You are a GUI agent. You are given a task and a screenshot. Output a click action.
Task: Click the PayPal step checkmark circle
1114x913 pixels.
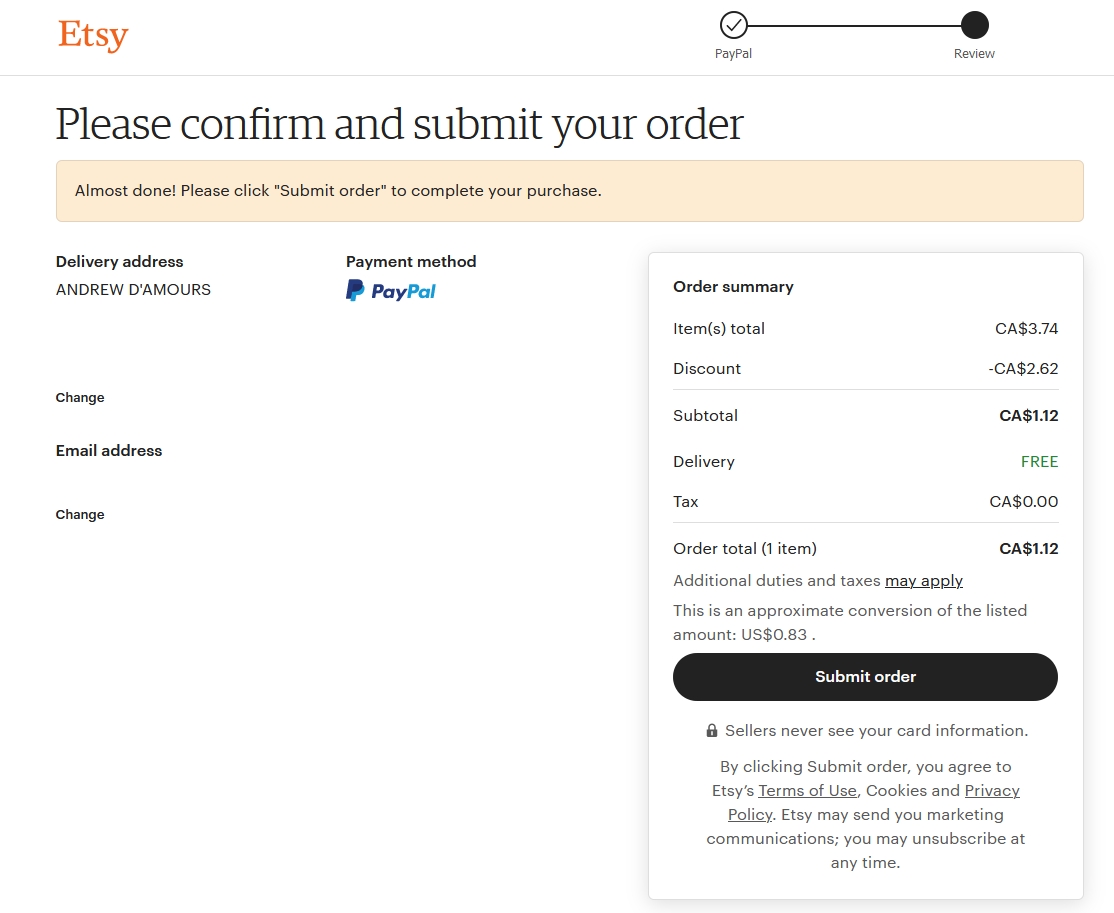click(x=733, y=25)
